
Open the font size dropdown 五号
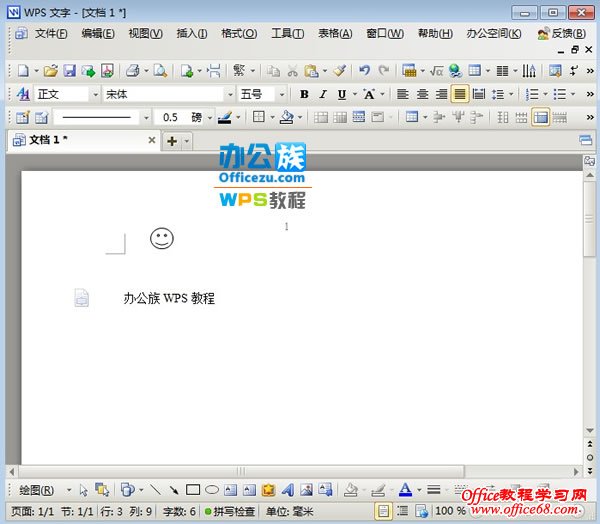pyautogui.click(x=282, y=94)
